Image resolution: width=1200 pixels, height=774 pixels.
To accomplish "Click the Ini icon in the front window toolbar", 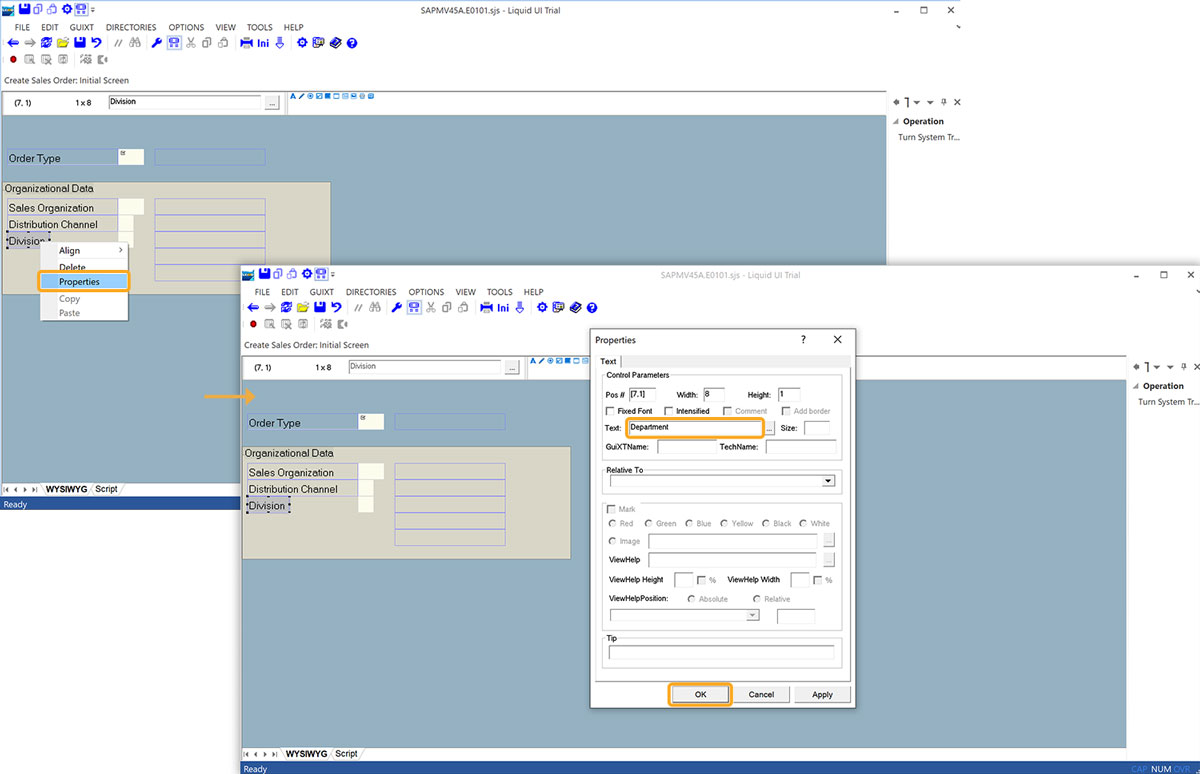I will 503,308.
